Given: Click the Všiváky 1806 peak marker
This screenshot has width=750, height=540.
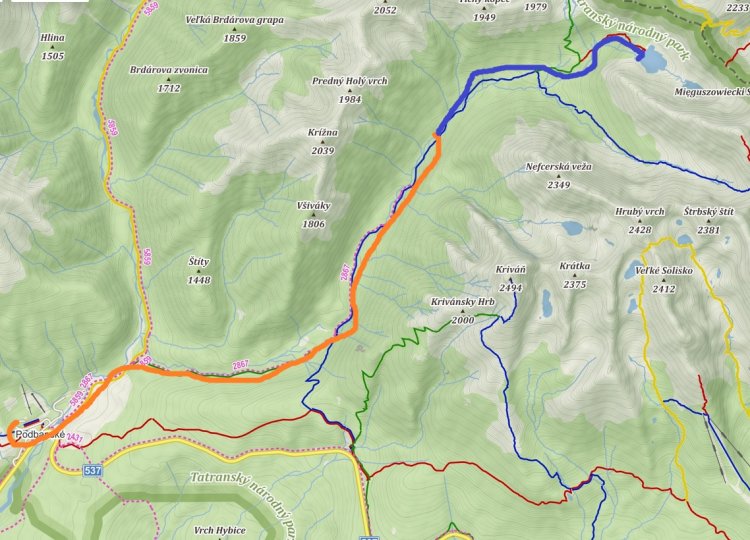Looking at the screenshot, I should (314, 215).
